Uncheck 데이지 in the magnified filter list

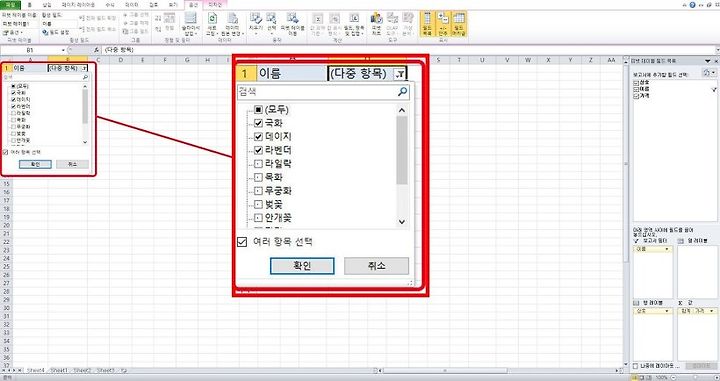[258, 137]
